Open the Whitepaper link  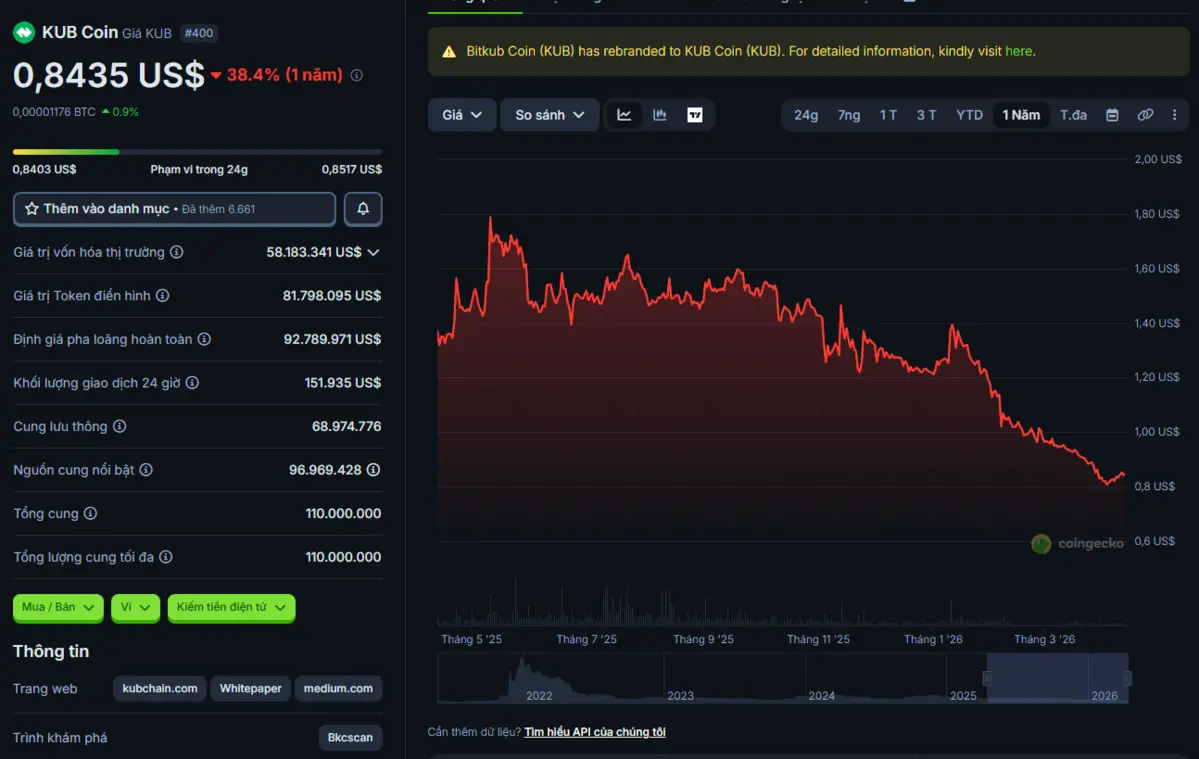point(250,688)
